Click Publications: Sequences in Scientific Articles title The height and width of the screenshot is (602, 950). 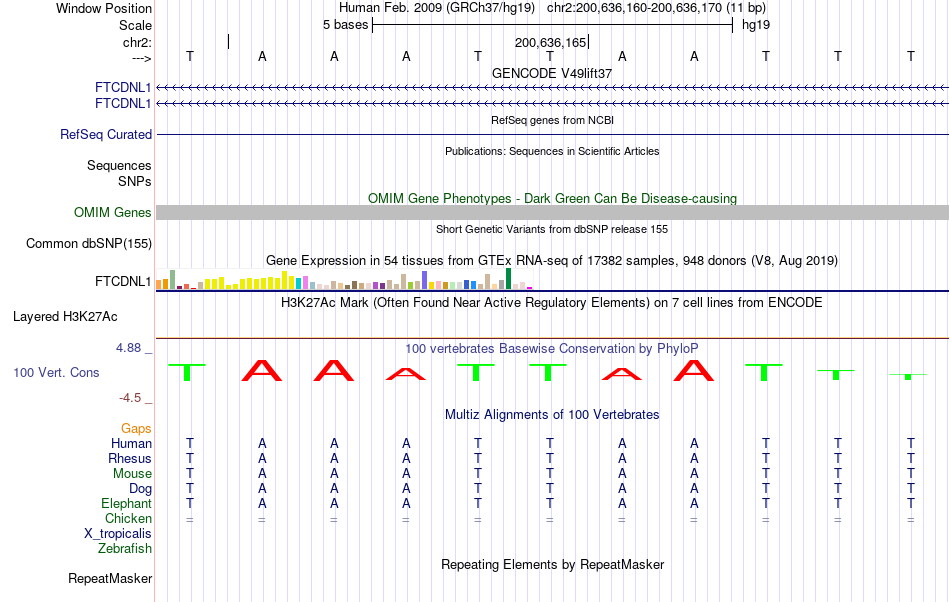tap(552, 151)
